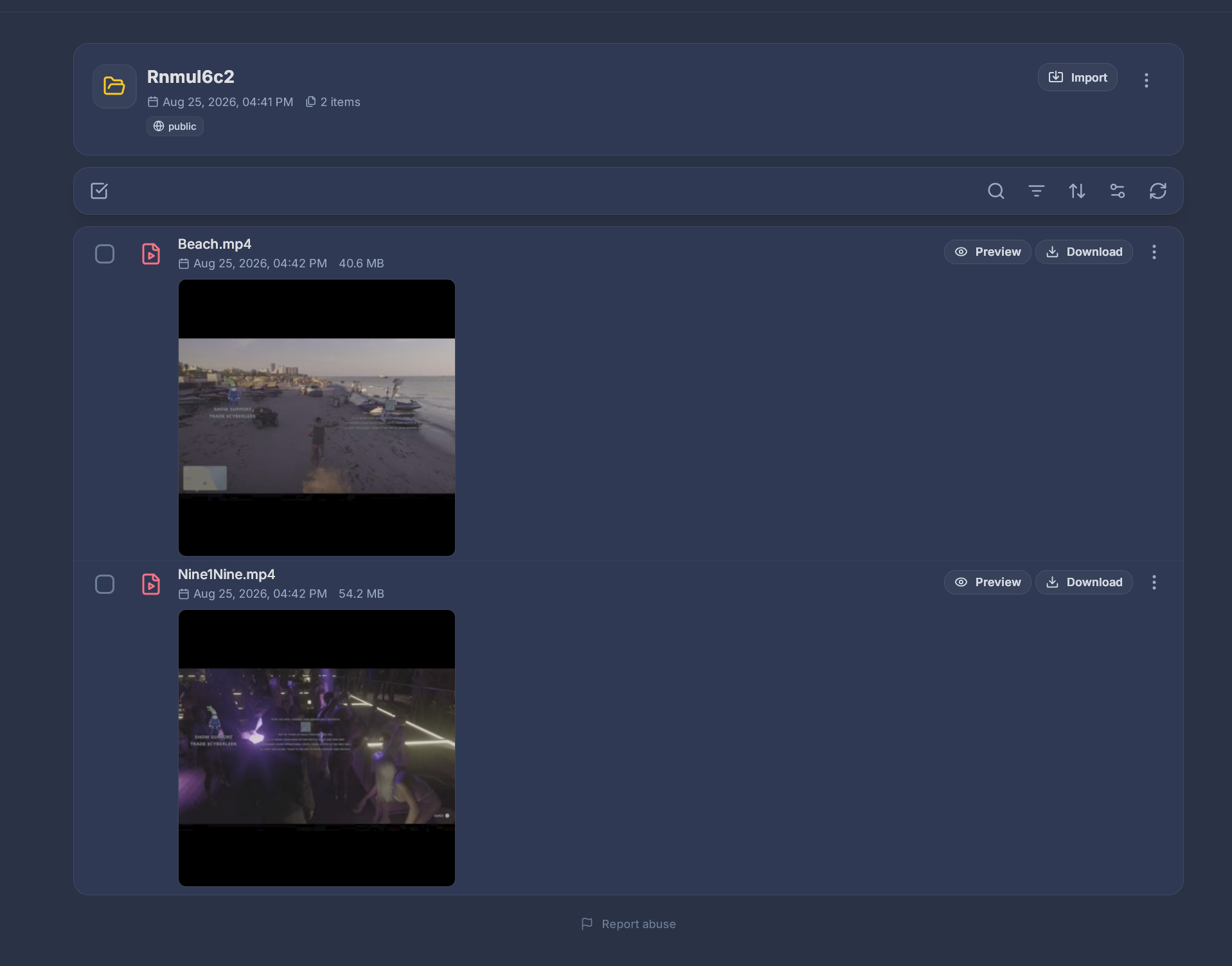Click the video file icon for Nine1Nine.mp4
Viewport: 1232px width, 966px height.
[x=151, y=584]
